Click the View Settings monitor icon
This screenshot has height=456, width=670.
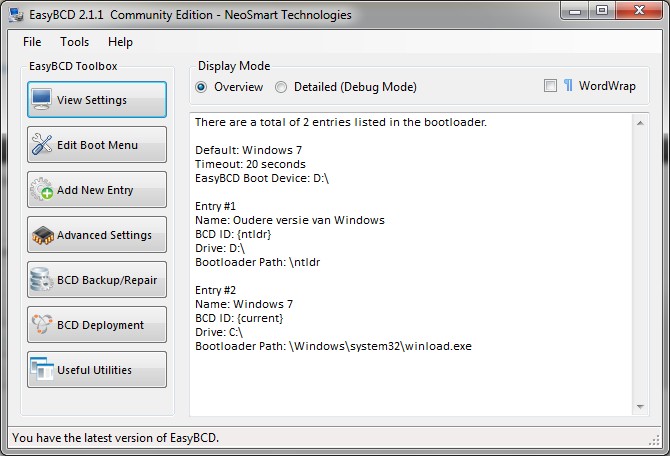[x=42, y=100]
